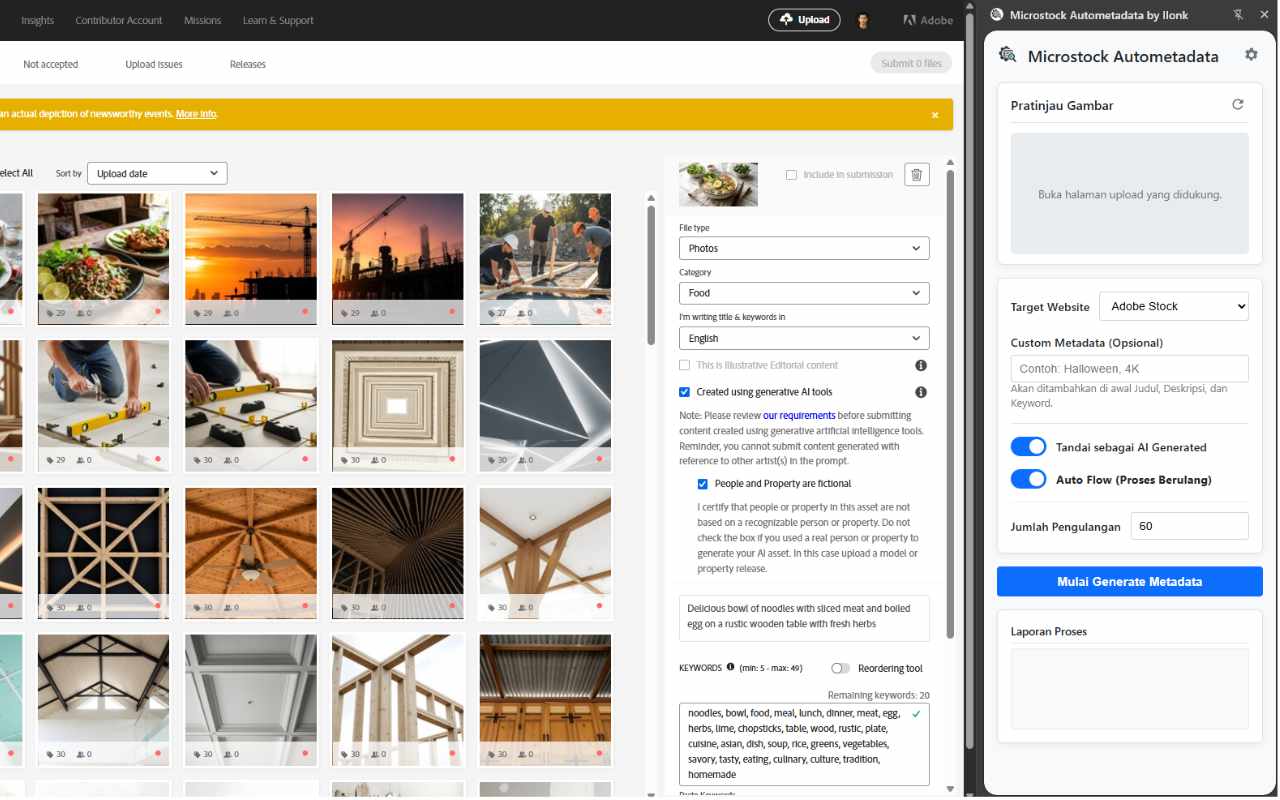Open the user profile avatar
The image size is (1280, 800).
(863, 20)
